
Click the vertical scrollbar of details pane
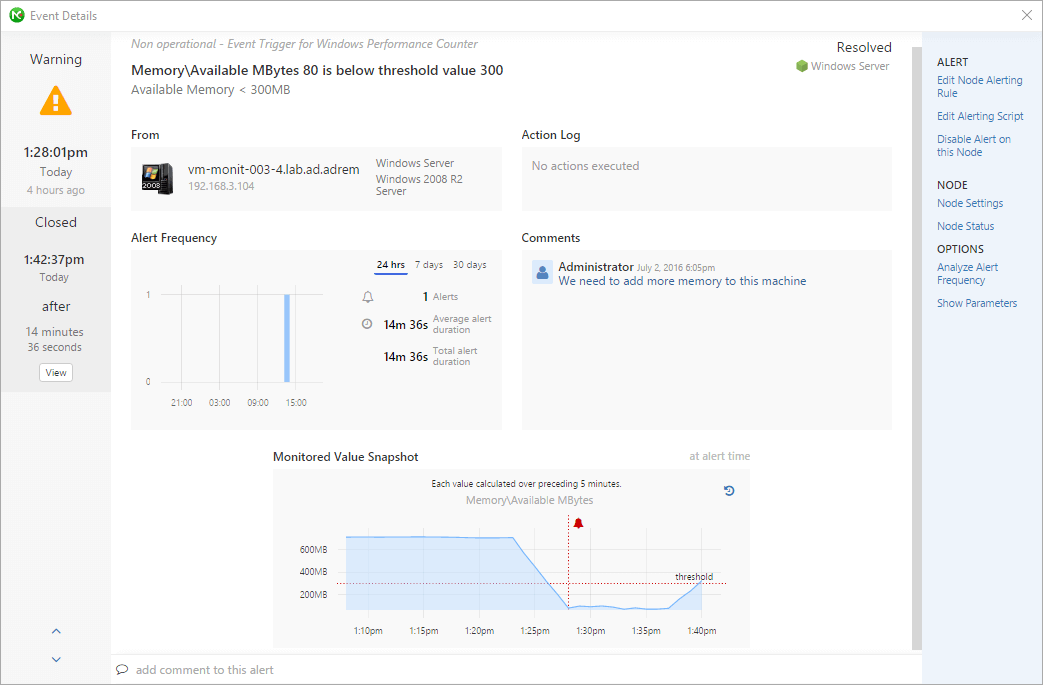[x=917, y=348]
